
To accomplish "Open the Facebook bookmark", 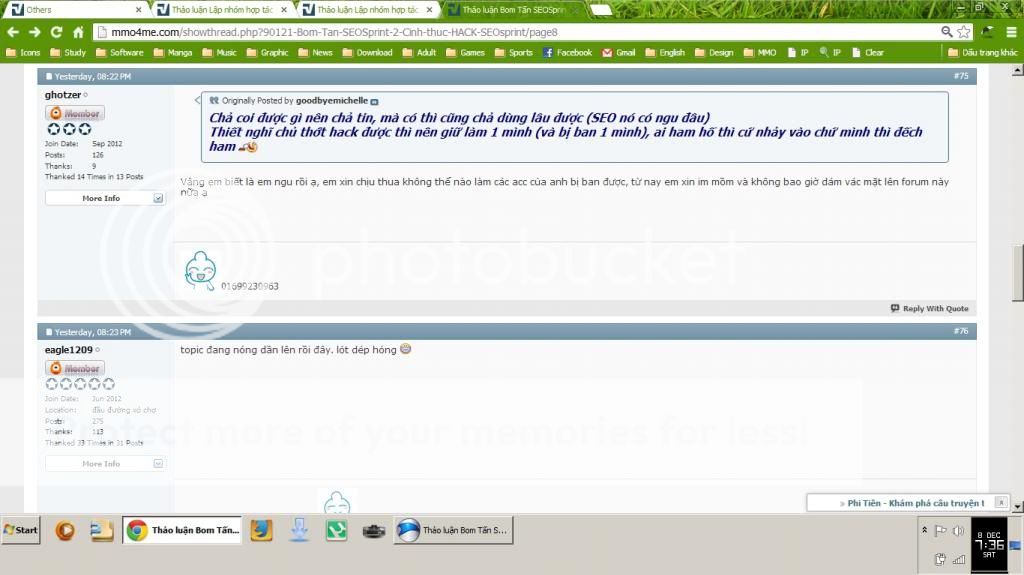I will 567,53.
